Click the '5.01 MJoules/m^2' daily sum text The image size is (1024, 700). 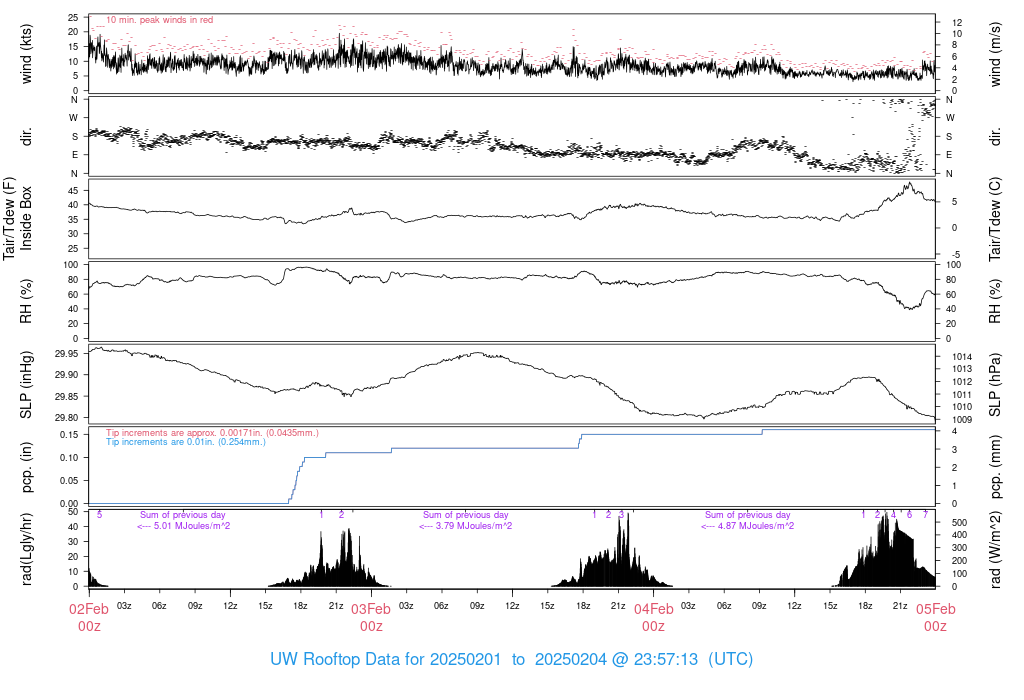(191, 526)
